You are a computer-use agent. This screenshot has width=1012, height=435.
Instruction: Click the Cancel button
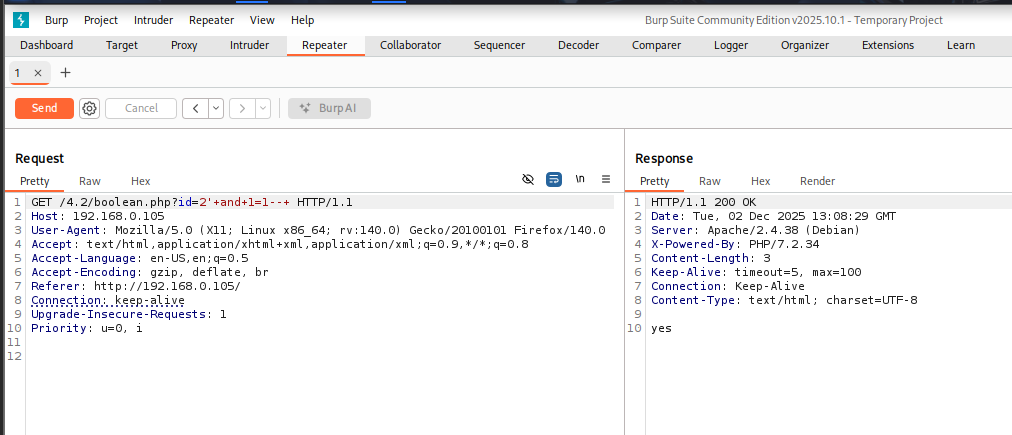[x=141, y=108]
